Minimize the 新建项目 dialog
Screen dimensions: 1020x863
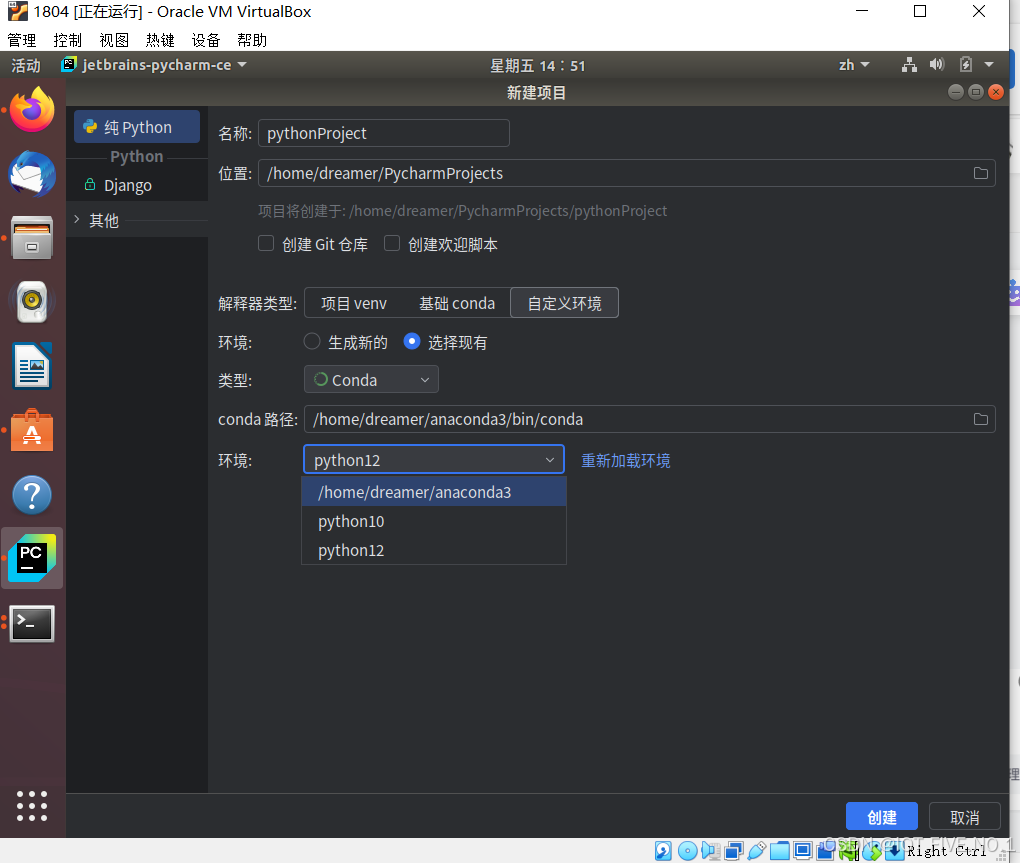[x=956, y=92]
